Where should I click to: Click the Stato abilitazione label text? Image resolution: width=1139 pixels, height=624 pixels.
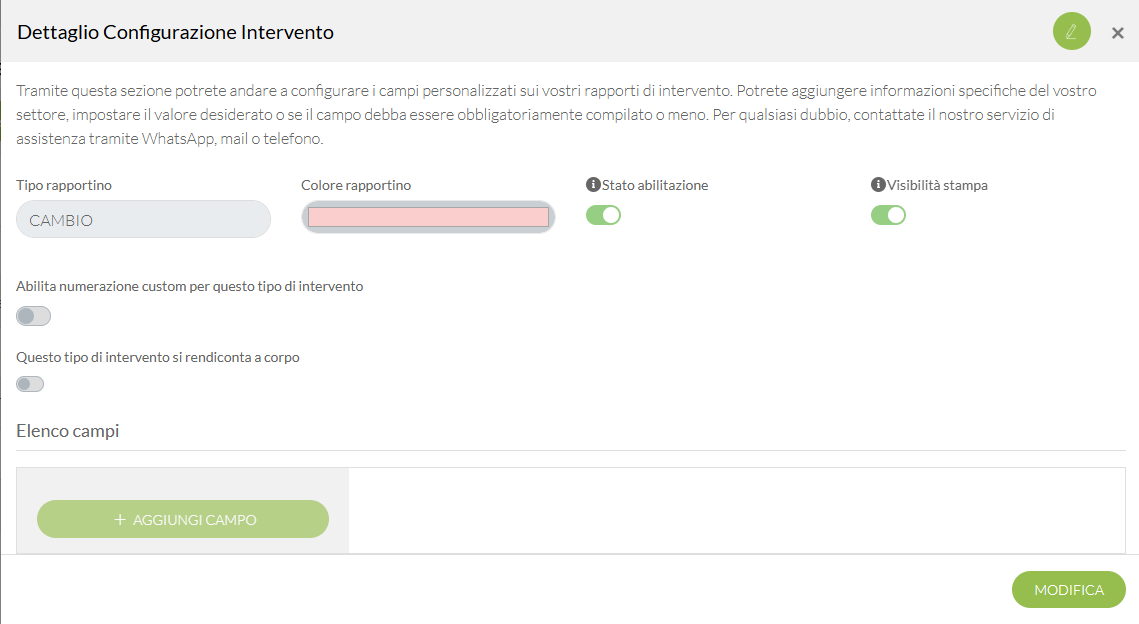point(654,185)
